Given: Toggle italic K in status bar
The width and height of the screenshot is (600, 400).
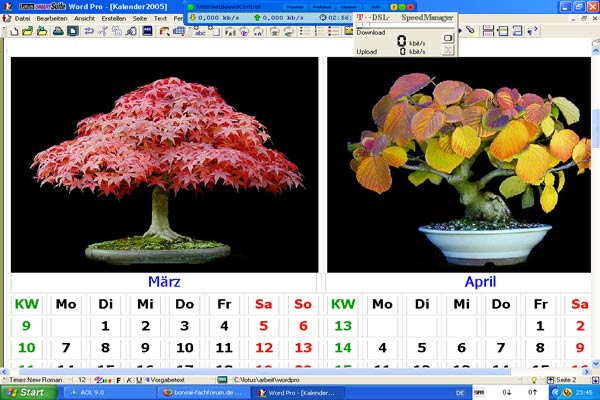Looking at the screenshot, I should (x=129, y=380).
